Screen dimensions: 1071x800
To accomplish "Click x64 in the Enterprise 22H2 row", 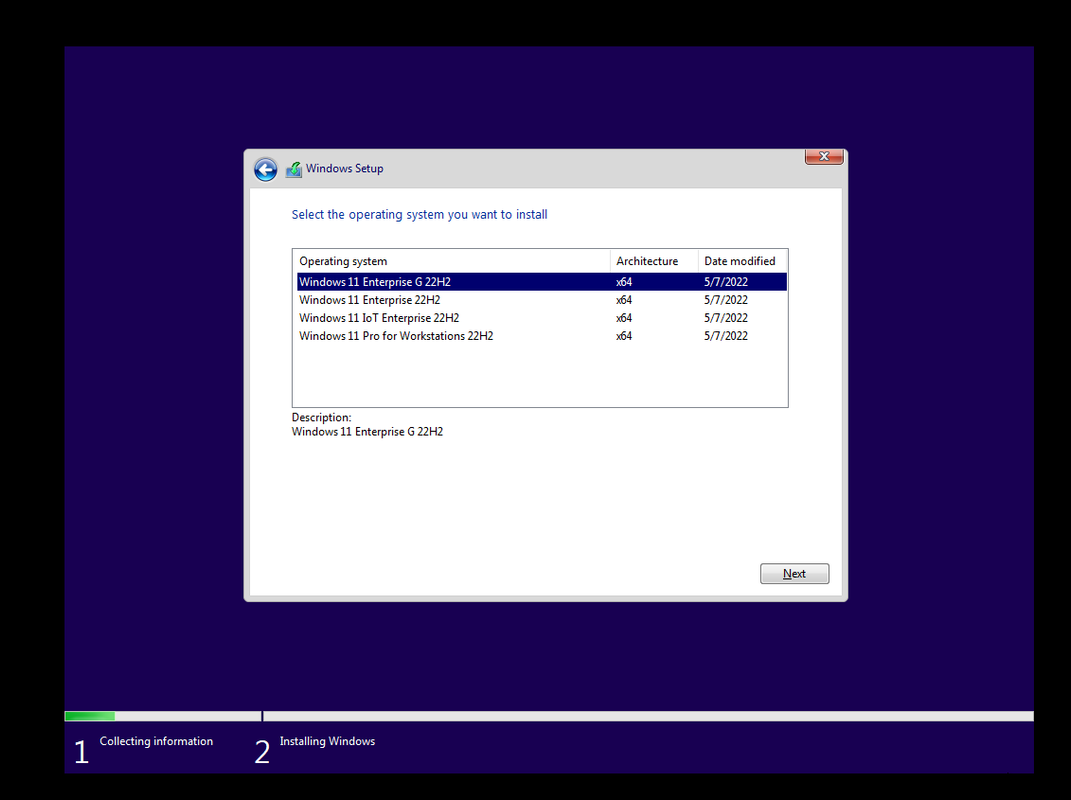I will coord(624,300).
